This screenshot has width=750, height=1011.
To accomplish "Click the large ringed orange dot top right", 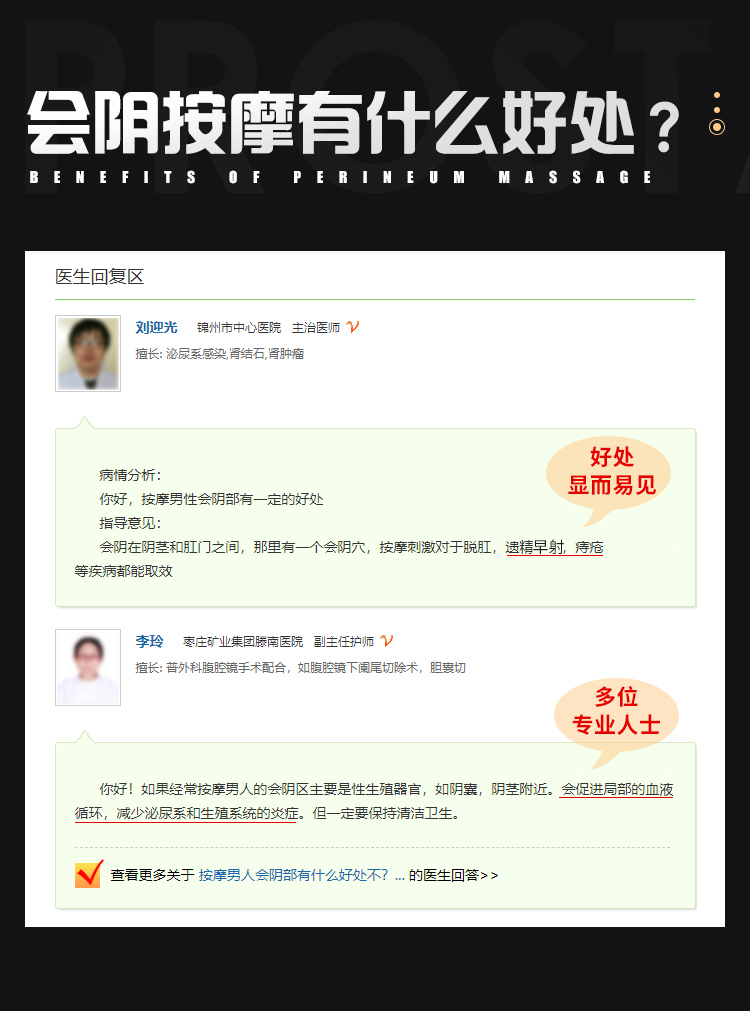I will pos(716,127).
